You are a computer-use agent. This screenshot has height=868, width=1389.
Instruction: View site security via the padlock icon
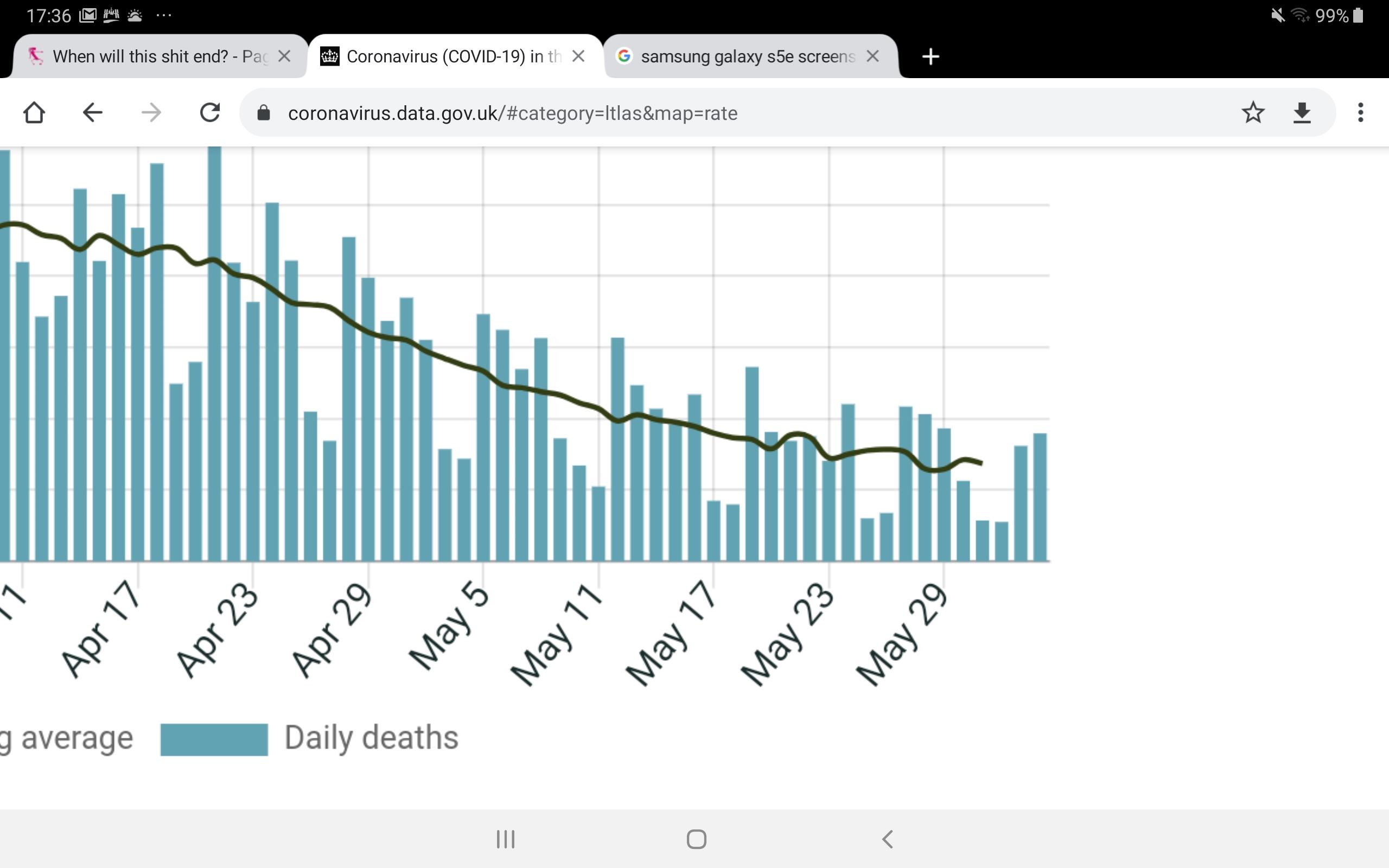(264, 112)
